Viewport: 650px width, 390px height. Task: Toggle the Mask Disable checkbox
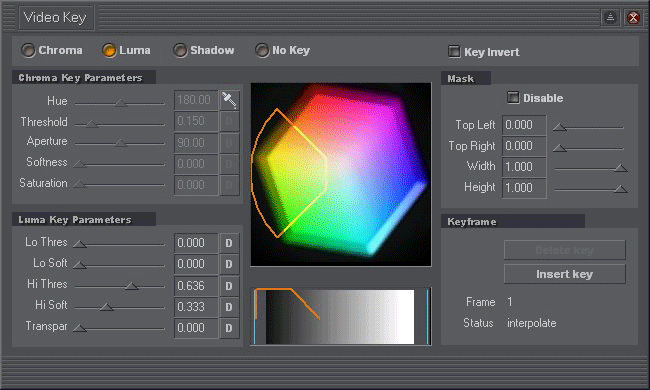click(x=513, y=98)
